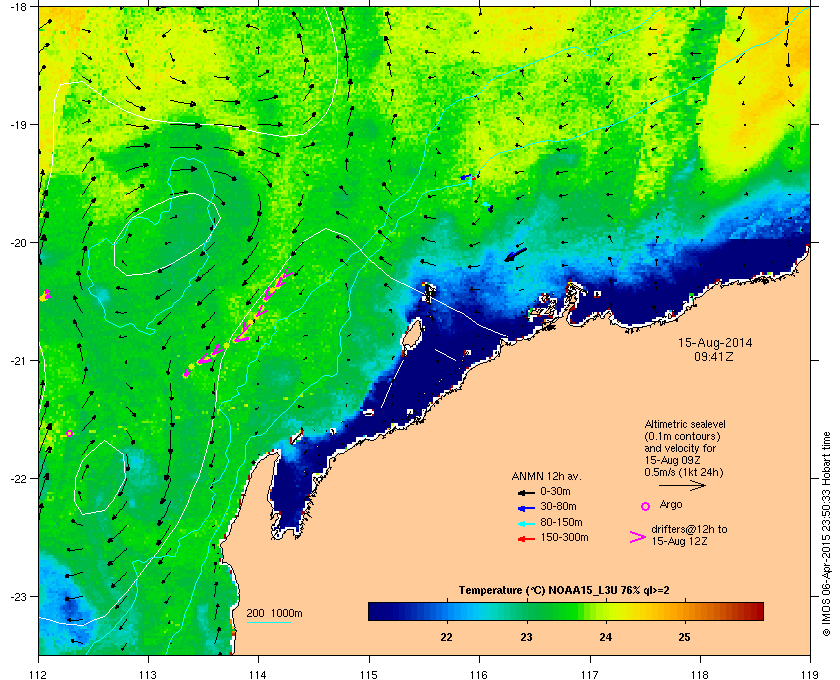Image resolution: width=840 pixels, height=680 pixels.
Task: Click the 'Argo' legend label
Action: coord(671,504)
